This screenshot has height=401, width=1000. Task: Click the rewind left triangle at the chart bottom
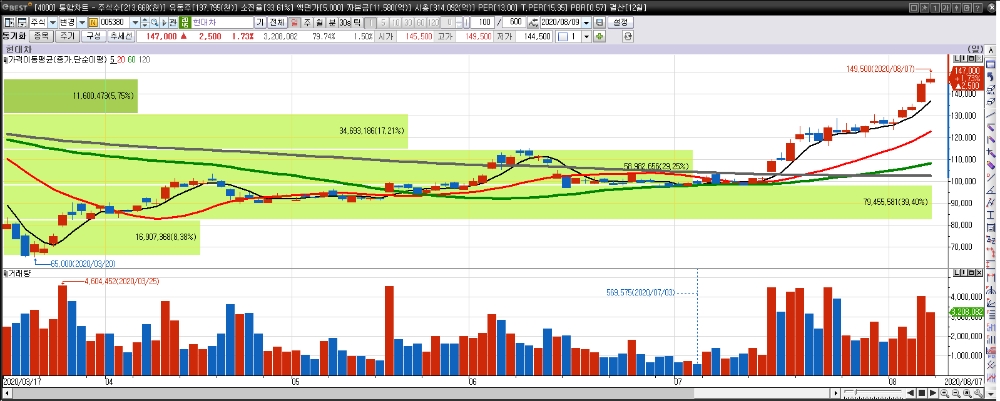point(911,393)
